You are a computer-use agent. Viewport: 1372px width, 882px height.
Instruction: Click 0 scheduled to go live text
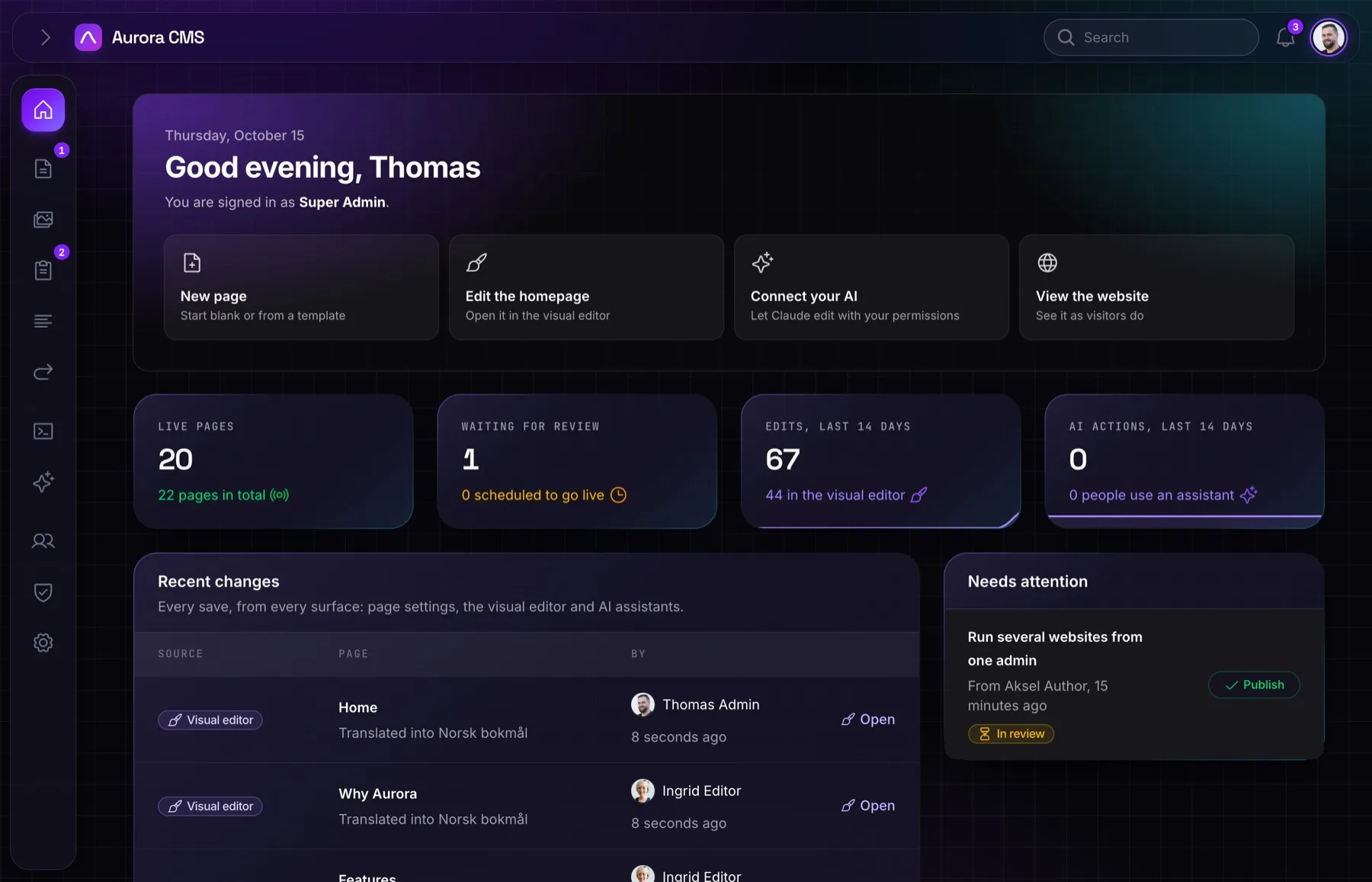(533, 495)
